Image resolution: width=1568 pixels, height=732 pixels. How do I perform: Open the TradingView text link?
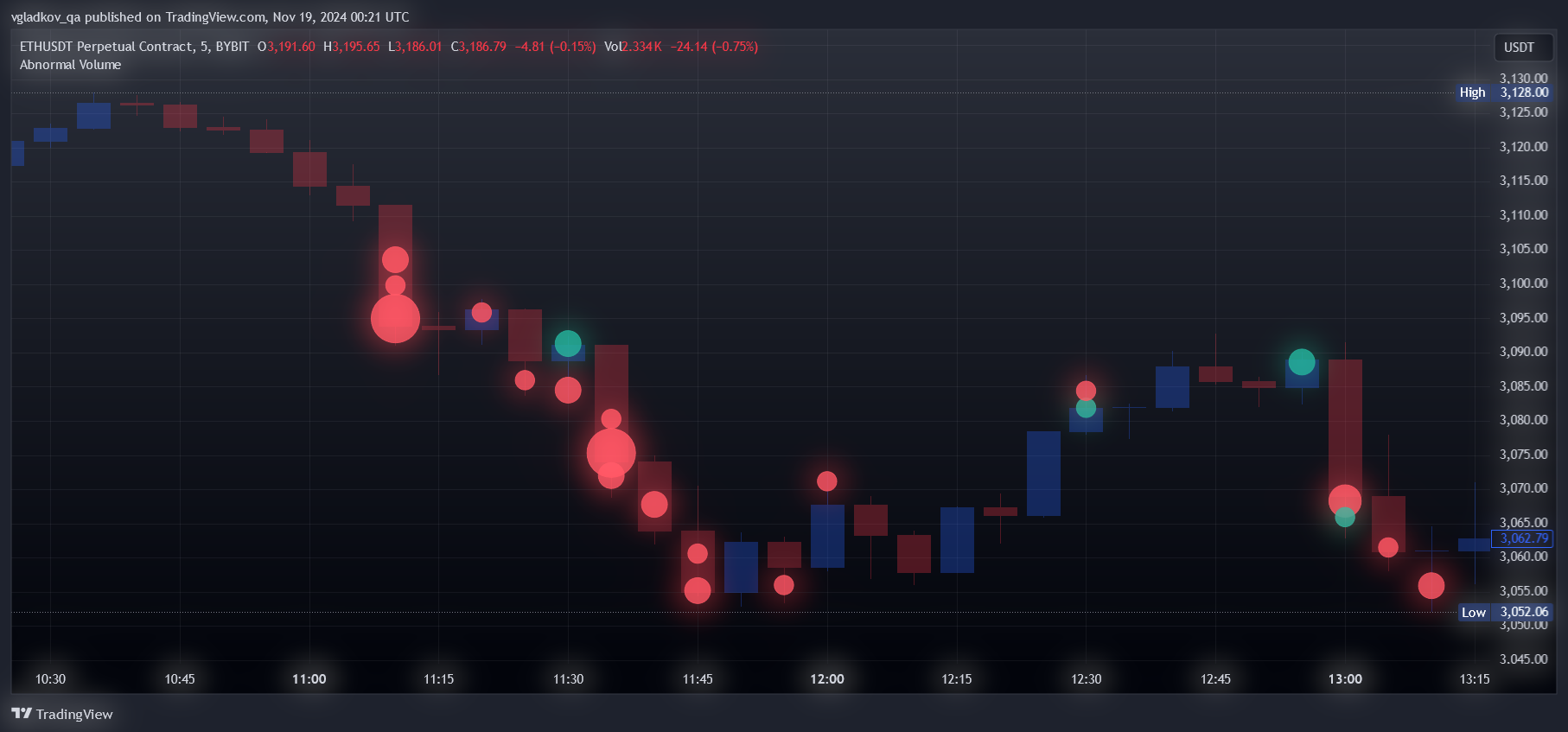(74, 714)
